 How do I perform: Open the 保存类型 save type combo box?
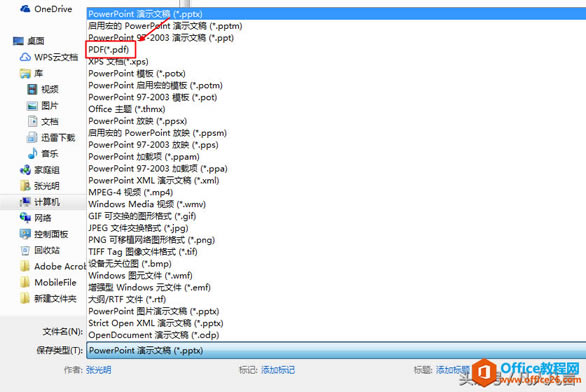[x=336, y=351]
